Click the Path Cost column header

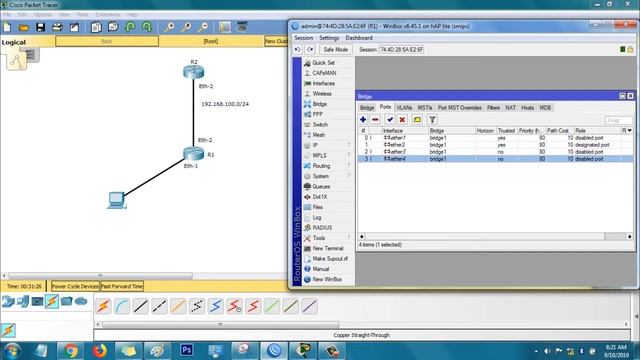pyautogui.click(x=560, y=131)
